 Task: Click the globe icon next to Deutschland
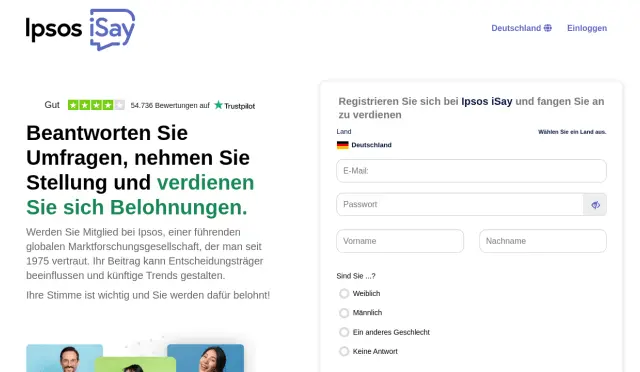548,28
